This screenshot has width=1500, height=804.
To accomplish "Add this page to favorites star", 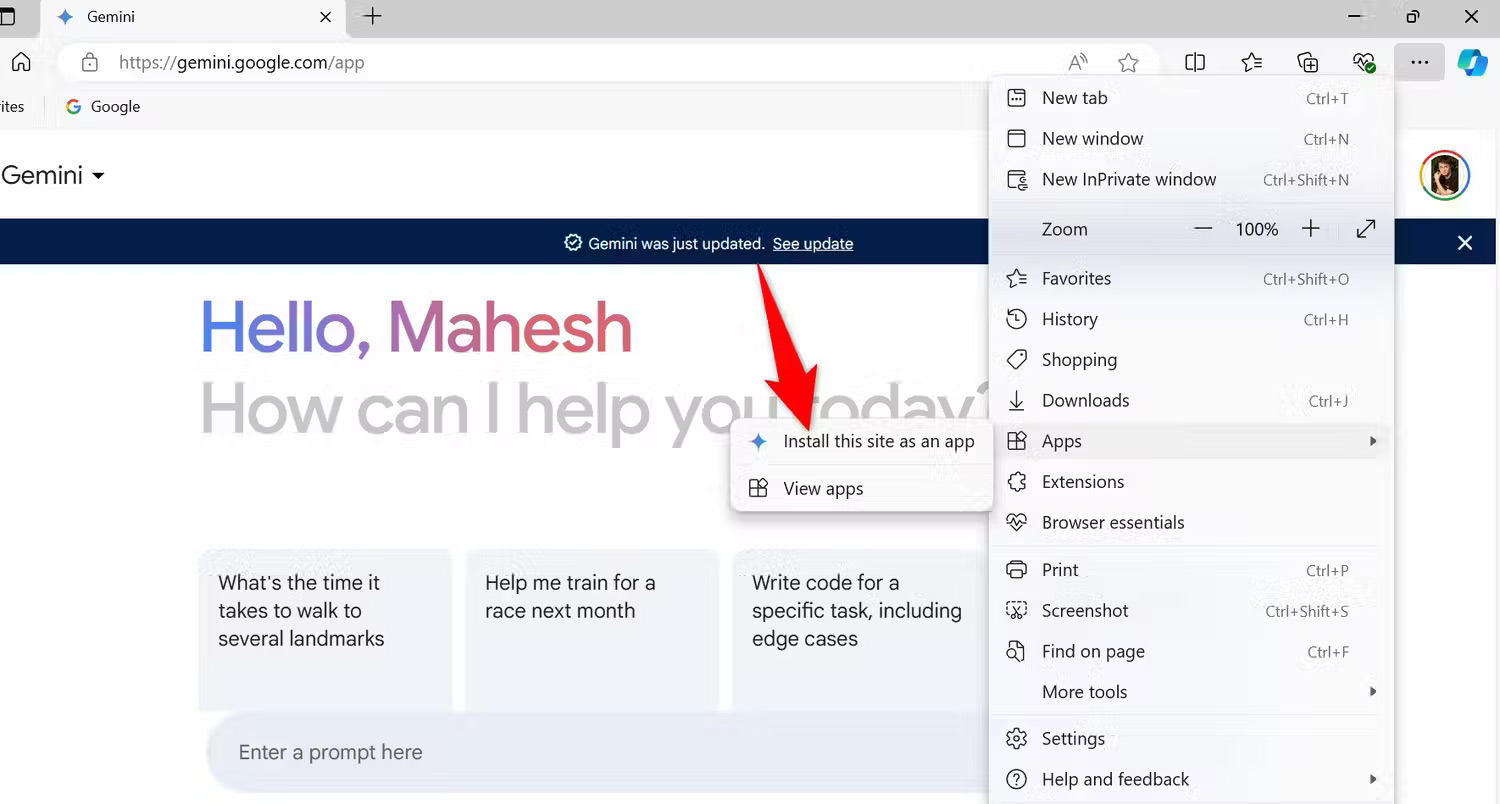I will point(1128,63).
